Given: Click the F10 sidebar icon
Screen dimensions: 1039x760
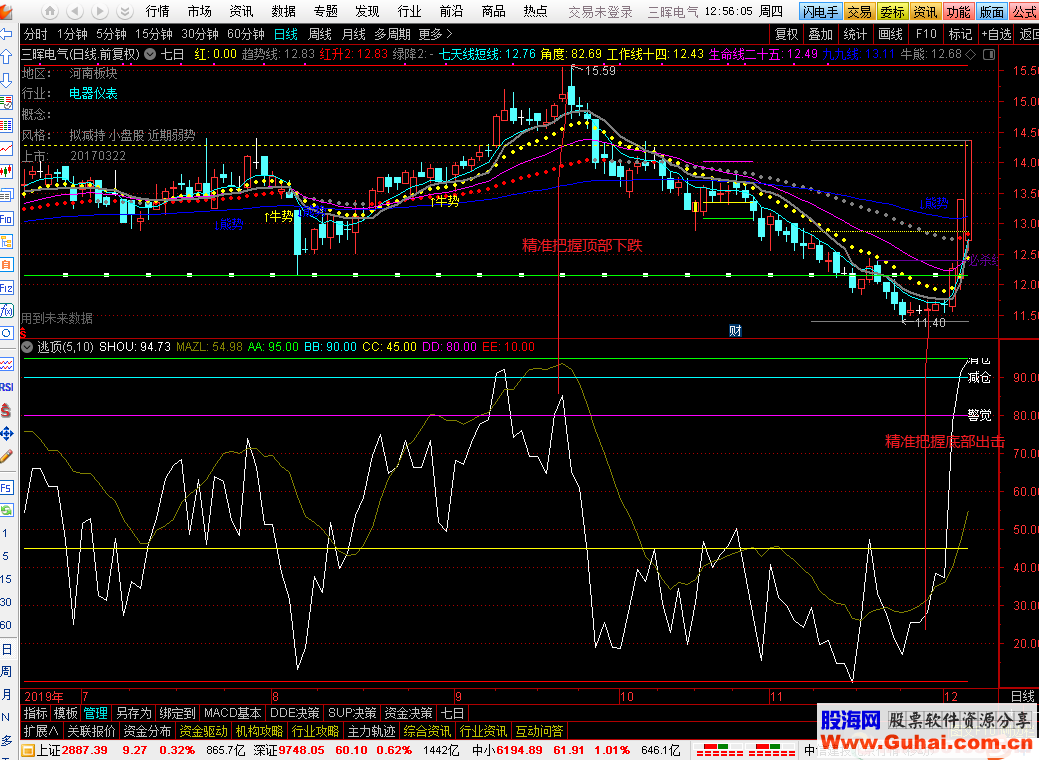Looking at the screenshot, I should click(x=7, y=219).
